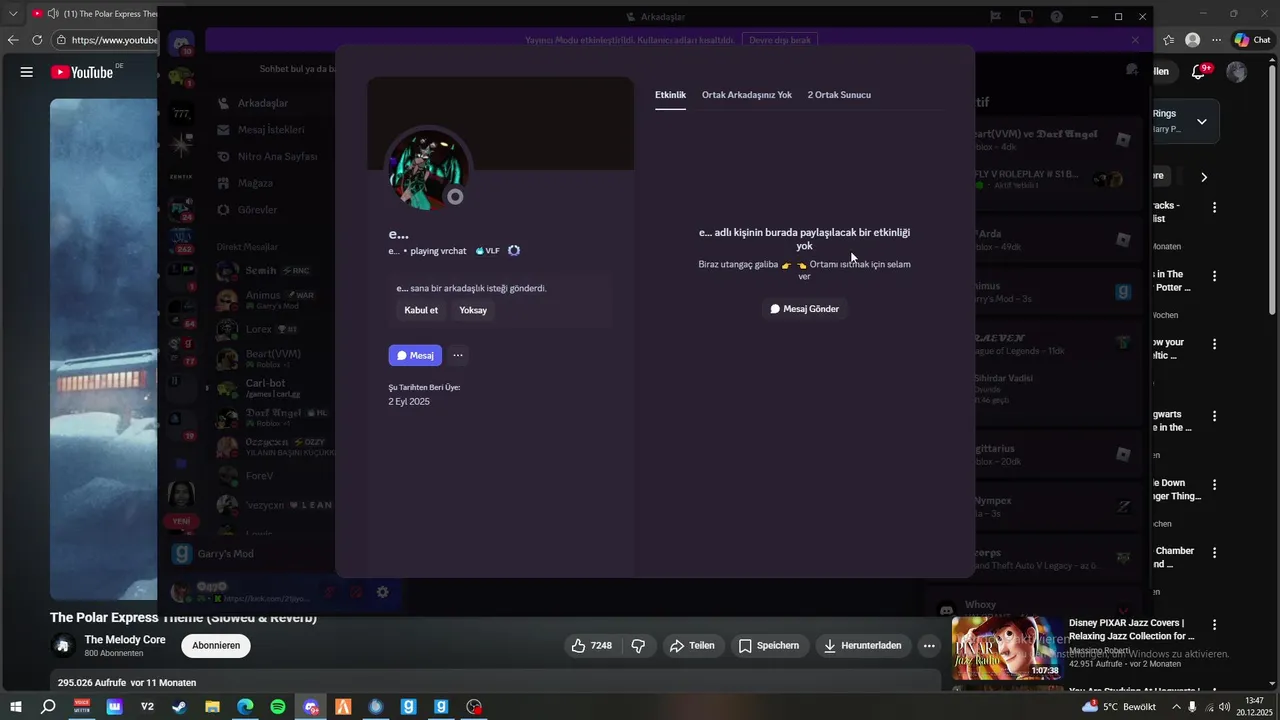Click the purple Mesaj button
Image resolution: width=1280 pixels, height=720 pixels.
click(x=415, y=355)
